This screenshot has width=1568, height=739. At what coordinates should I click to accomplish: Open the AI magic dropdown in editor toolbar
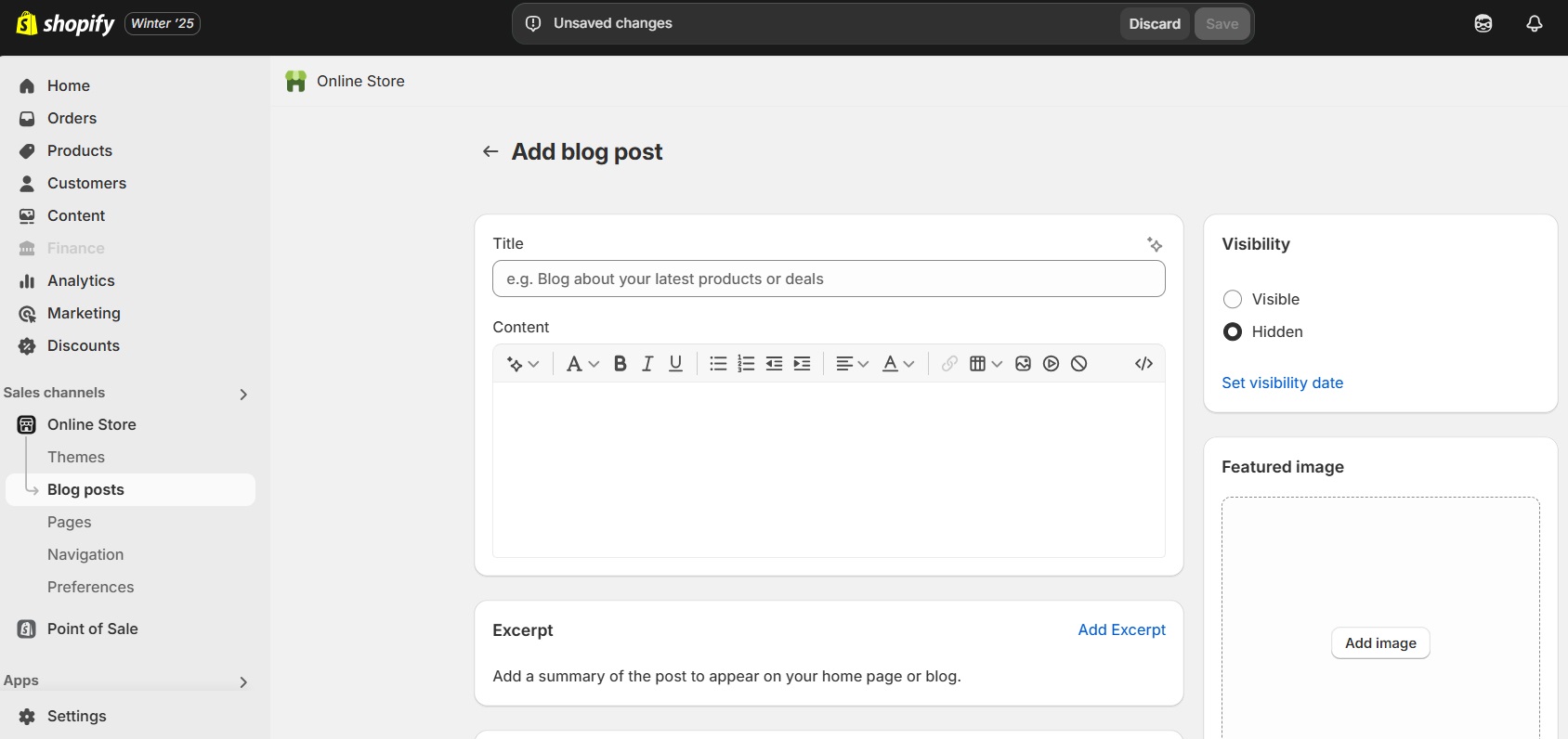point(523,364)
